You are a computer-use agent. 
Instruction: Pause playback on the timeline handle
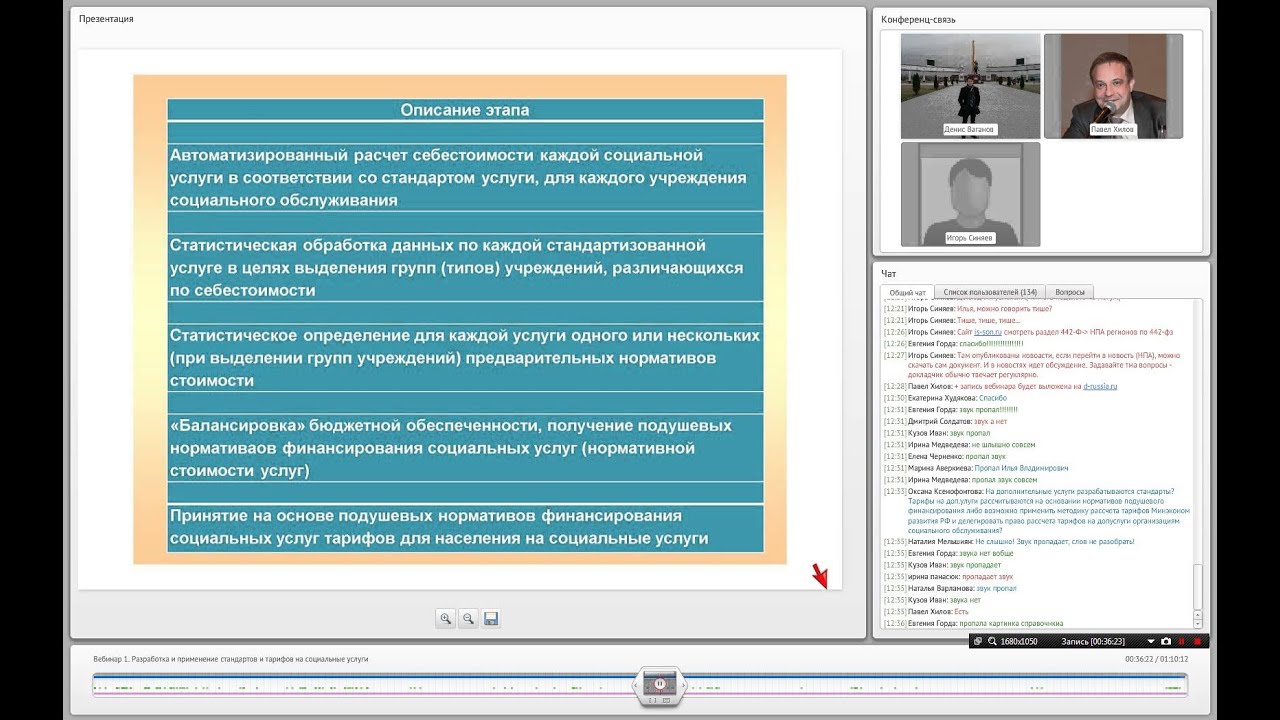[660, 684]
